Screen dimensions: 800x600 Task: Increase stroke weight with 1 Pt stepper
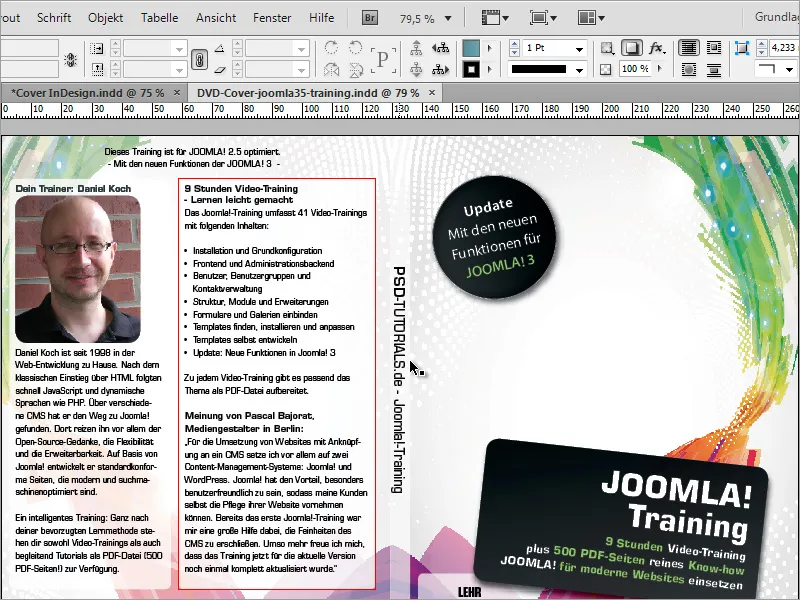pyautogui.click(x=514, y=45)
